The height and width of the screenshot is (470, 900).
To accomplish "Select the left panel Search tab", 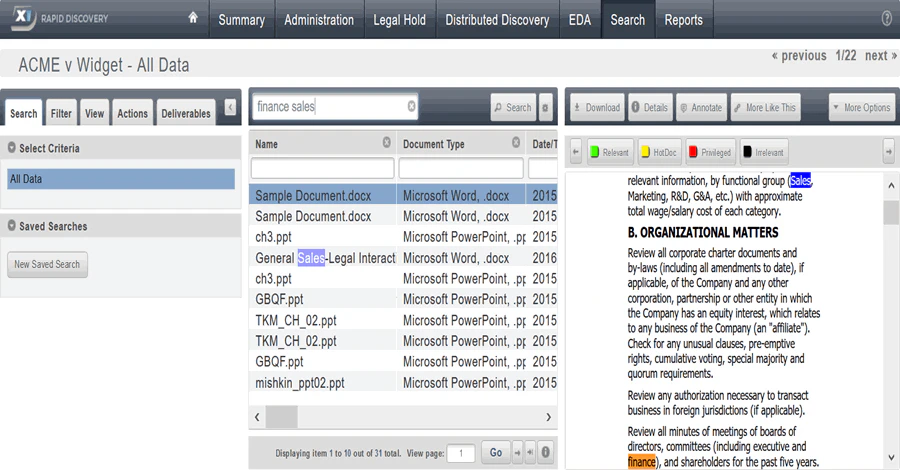I will click(x=24, y=113).
